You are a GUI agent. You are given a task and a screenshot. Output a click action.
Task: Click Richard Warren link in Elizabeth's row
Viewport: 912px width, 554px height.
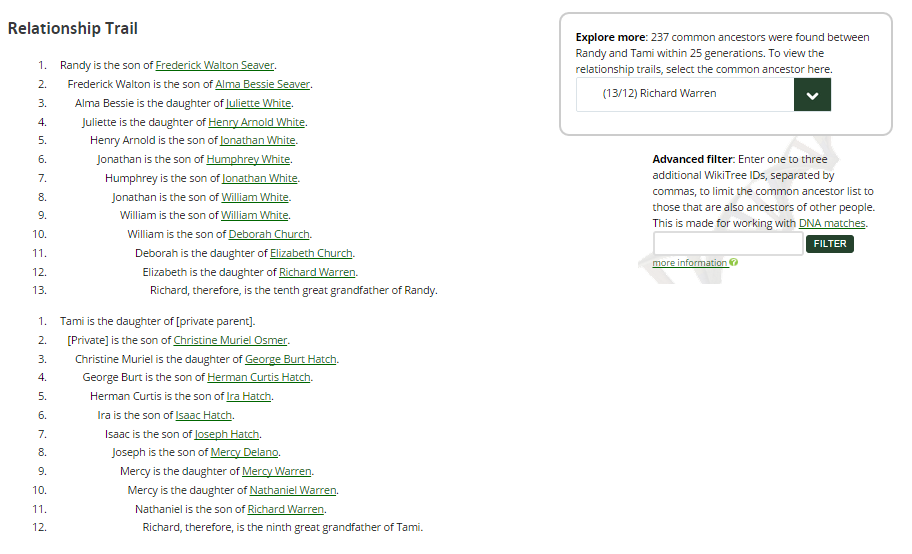(x=317, y=272)
